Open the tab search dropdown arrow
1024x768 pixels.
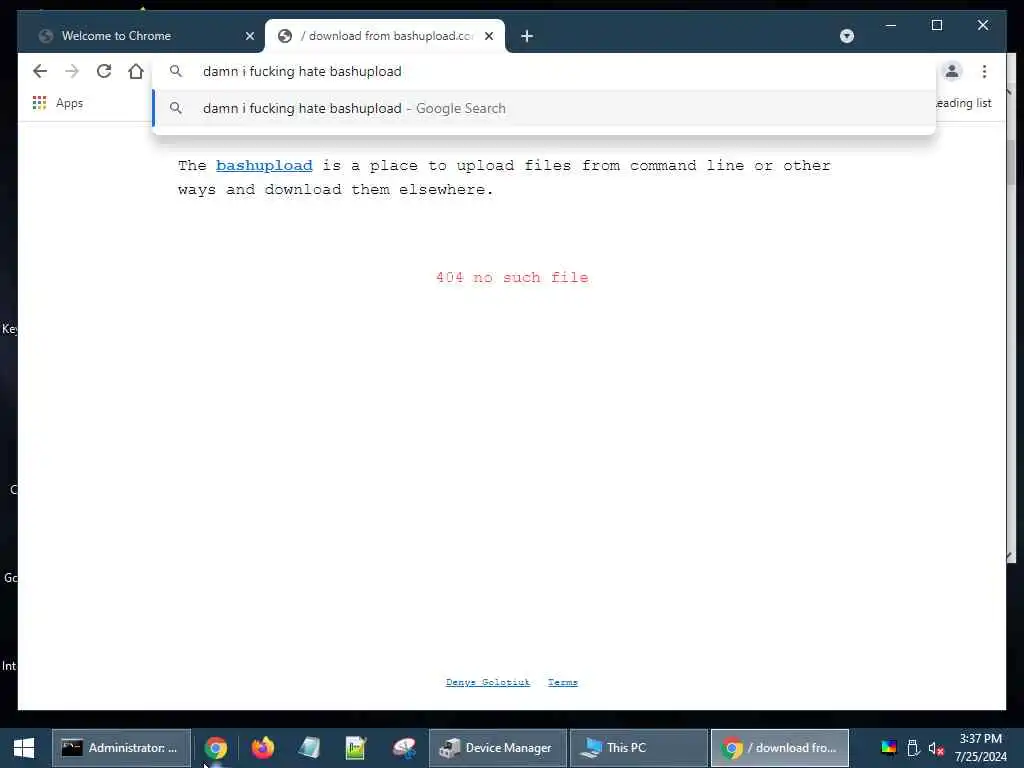click(x=846, y=36)
